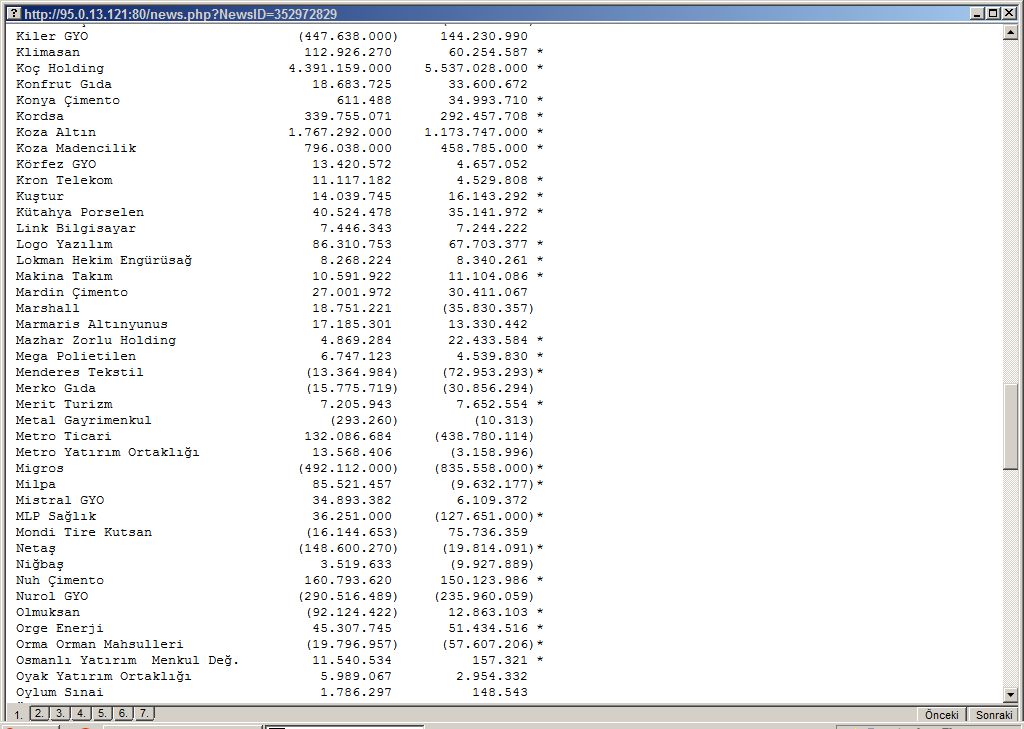Click Metro Ticari's value (438.780.114)
1024x729 pixels.
coord(485,436)
